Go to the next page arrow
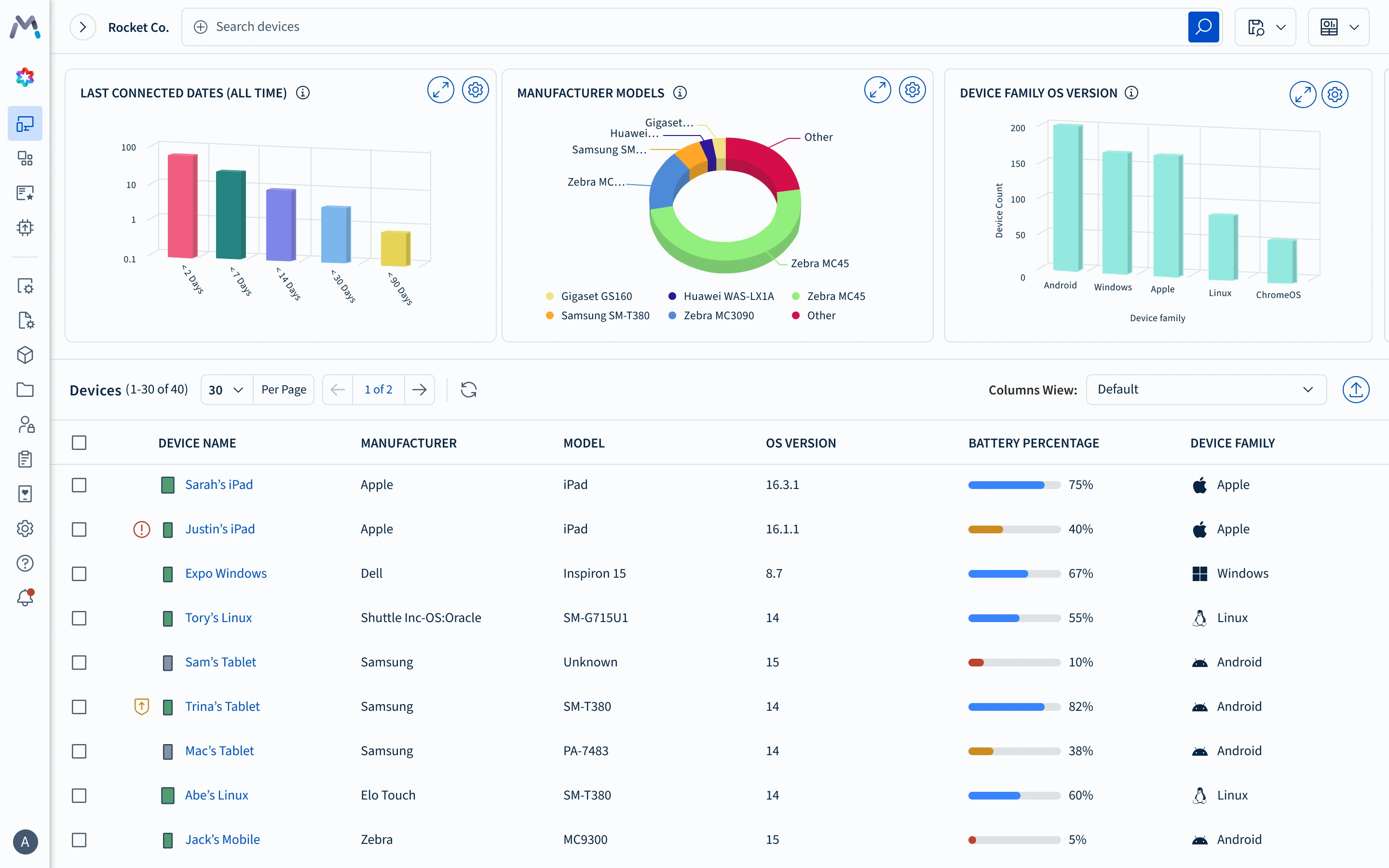Viewport: 1389px width, 868px height. point(420,390)
